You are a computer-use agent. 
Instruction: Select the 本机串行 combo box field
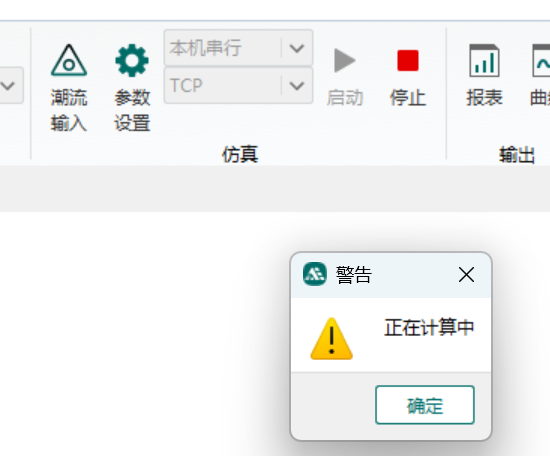click(x=238, y=48)
